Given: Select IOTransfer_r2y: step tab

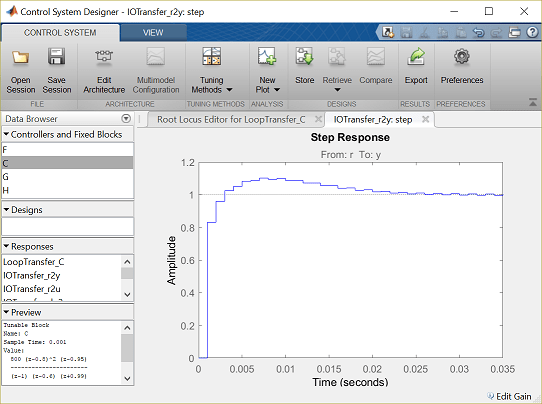Looking at the screenshot, I should [373, 120].
